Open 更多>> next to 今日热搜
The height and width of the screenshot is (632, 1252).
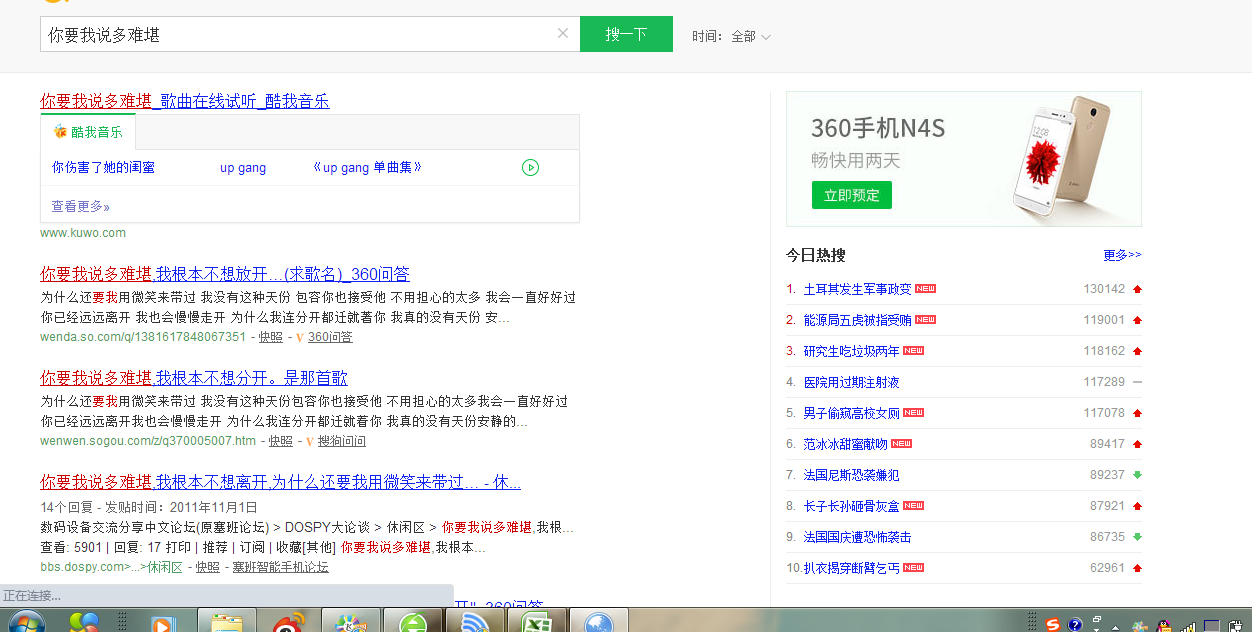pos(1122,255)
